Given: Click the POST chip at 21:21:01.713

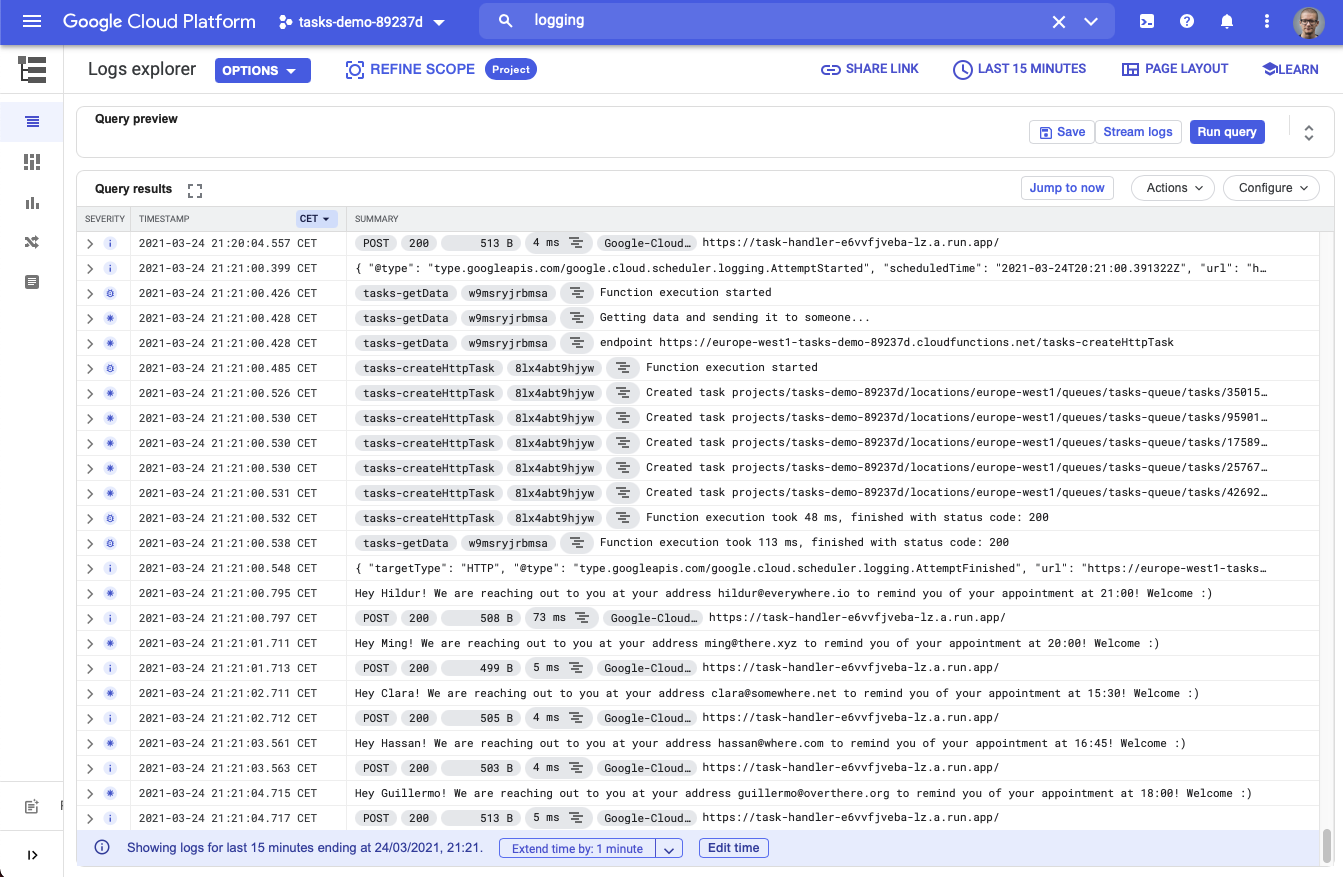Looking at the screenshot, I should click(376, 668).
